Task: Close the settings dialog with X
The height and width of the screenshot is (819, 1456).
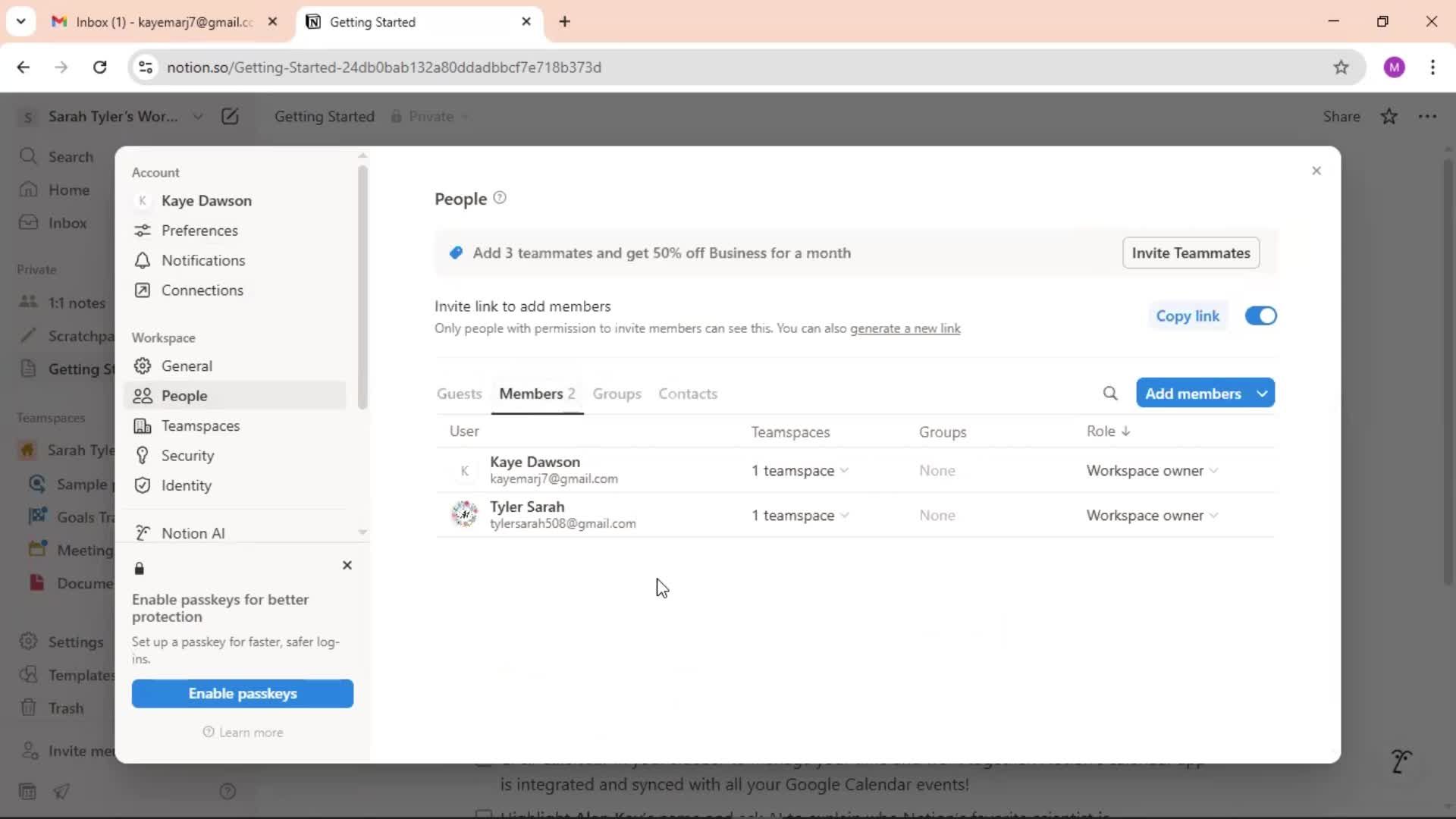Action: point(1316,171)
